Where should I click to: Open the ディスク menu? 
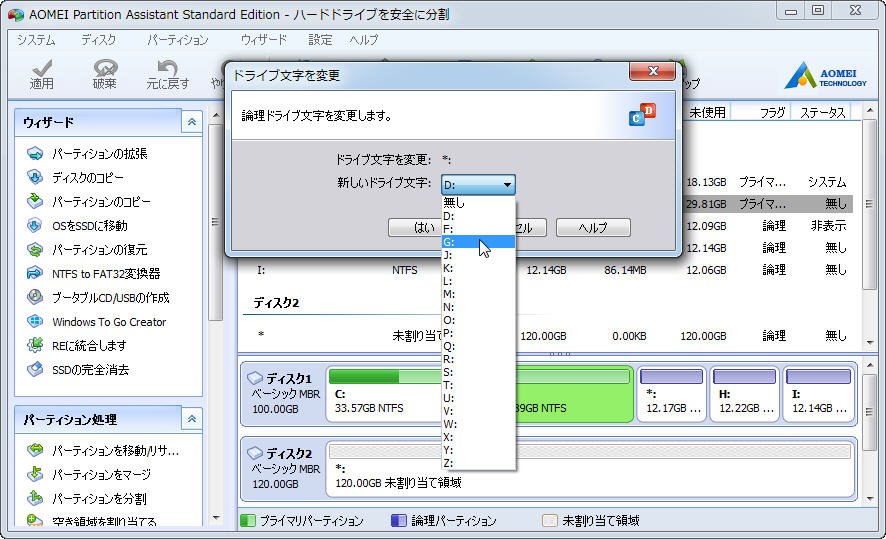pos(98,40)
